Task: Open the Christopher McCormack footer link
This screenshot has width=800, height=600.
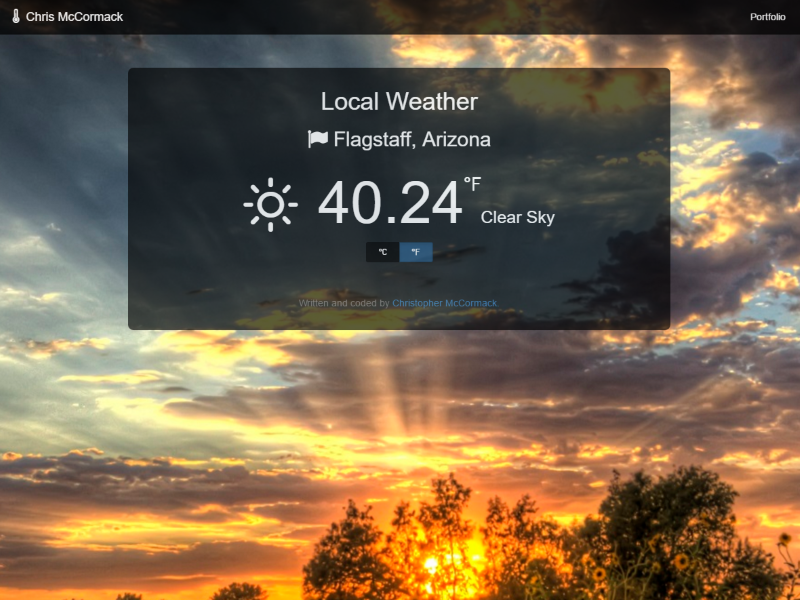Action: point(444,303)
